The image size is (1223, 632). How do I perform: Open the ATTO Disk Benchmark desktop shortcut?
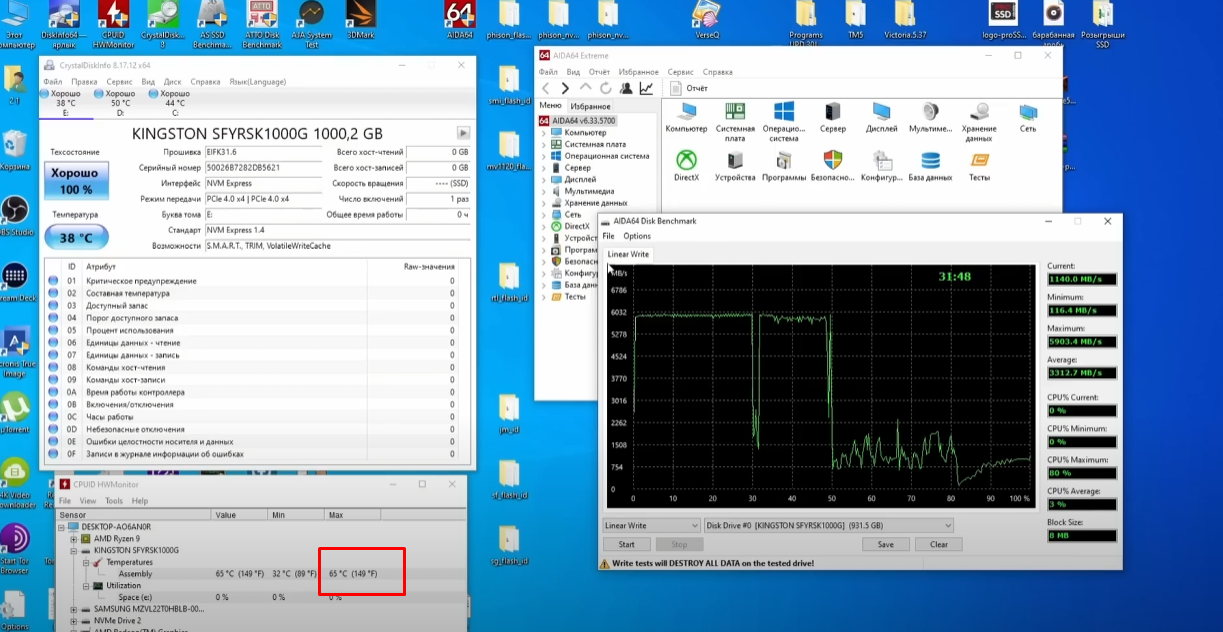(x=262, y=24)
